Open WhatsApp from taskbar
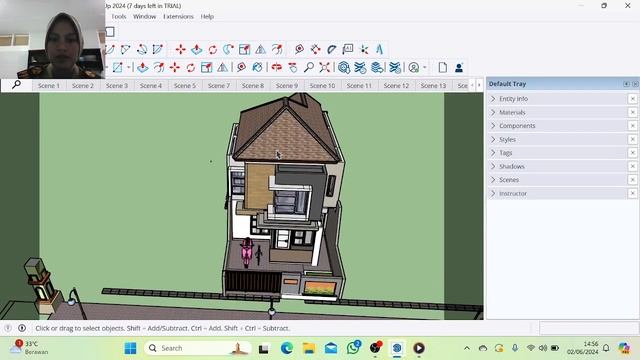The width and height of the screenshot is (640, 360). pyautogui.click(x=353, y=348)
